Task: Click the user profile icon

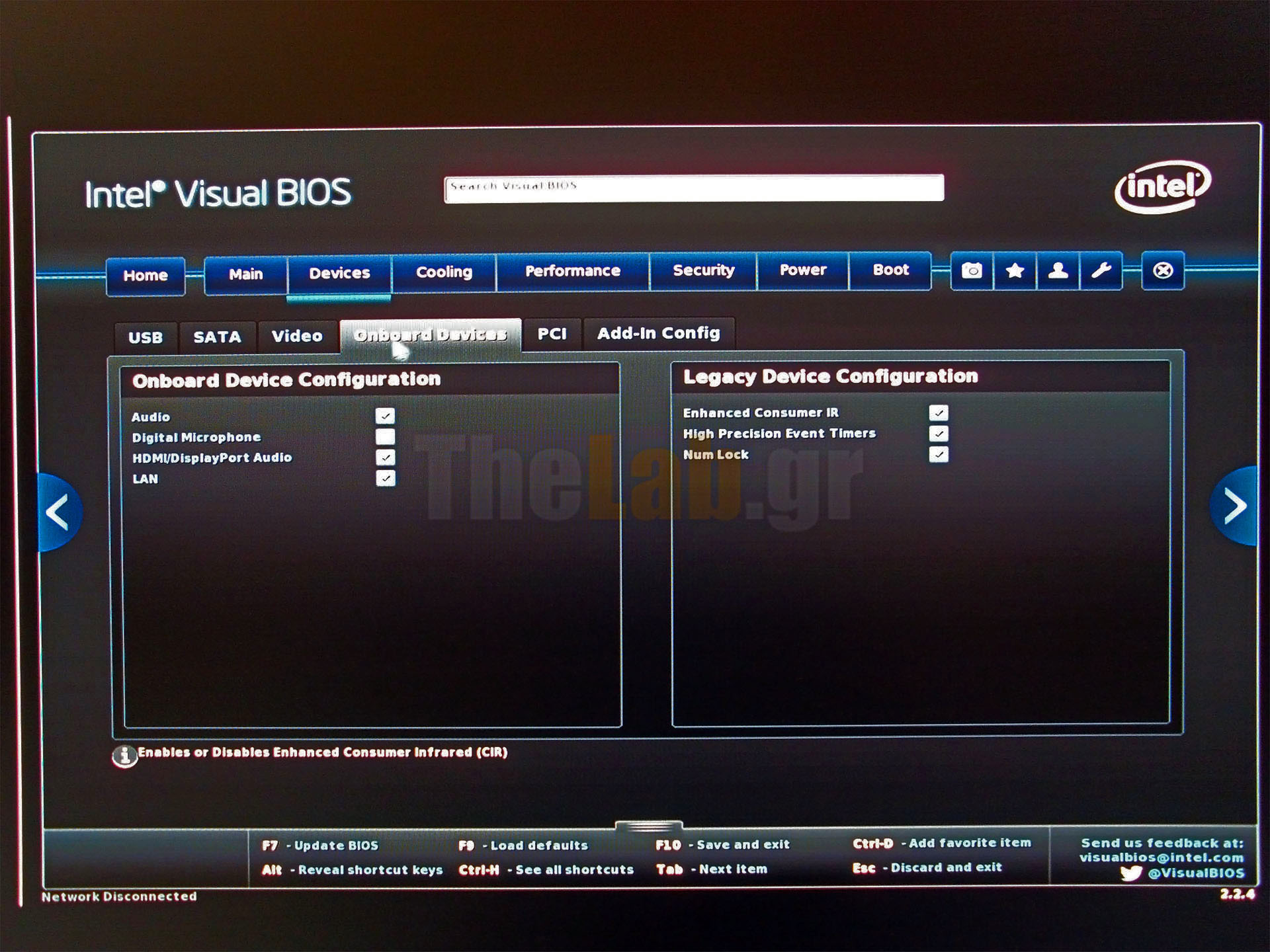Action: pos(1058,270)
